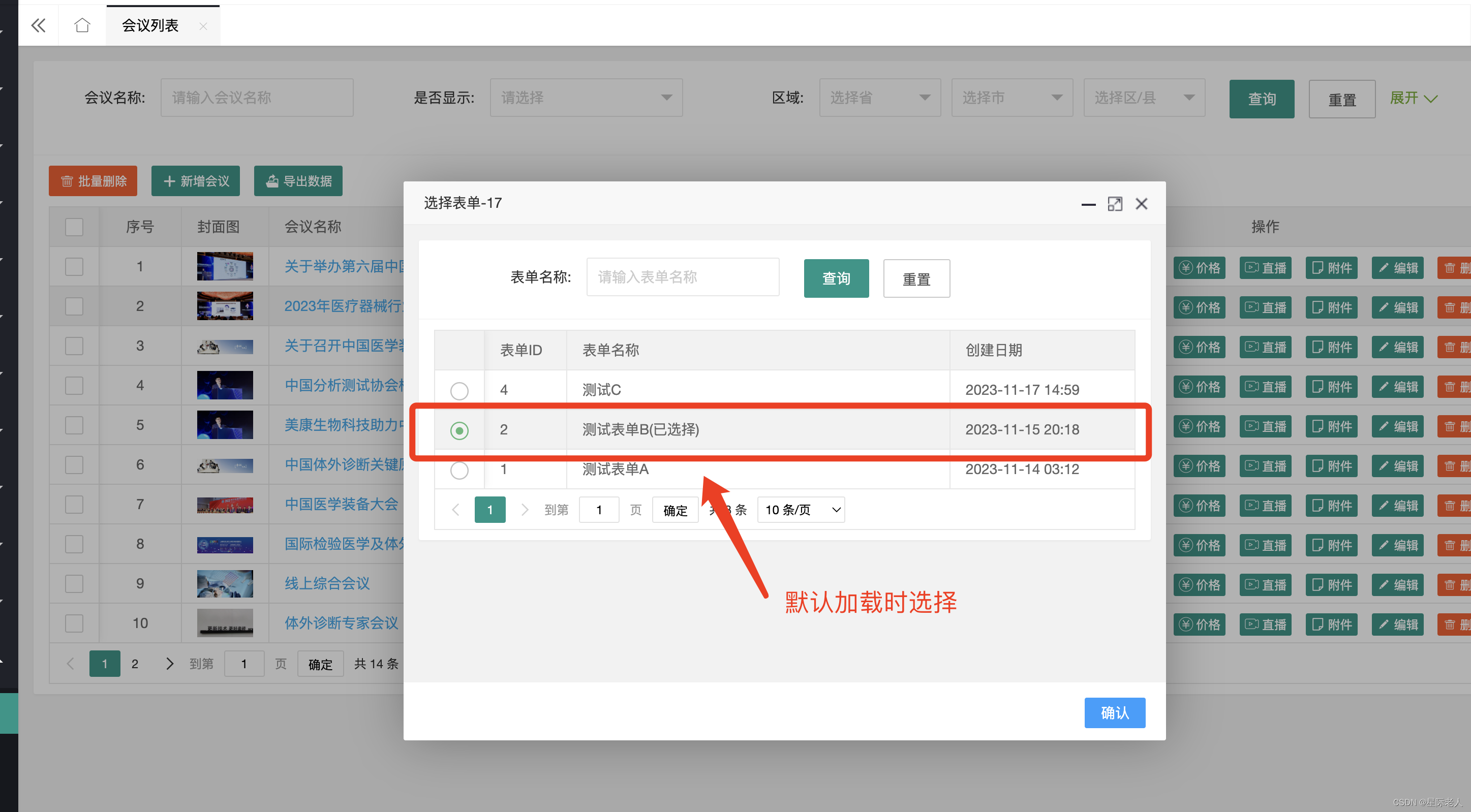1471x812 pixels.
Task: Maximize the 选择表单 dialog
Action: [1115, 204]
